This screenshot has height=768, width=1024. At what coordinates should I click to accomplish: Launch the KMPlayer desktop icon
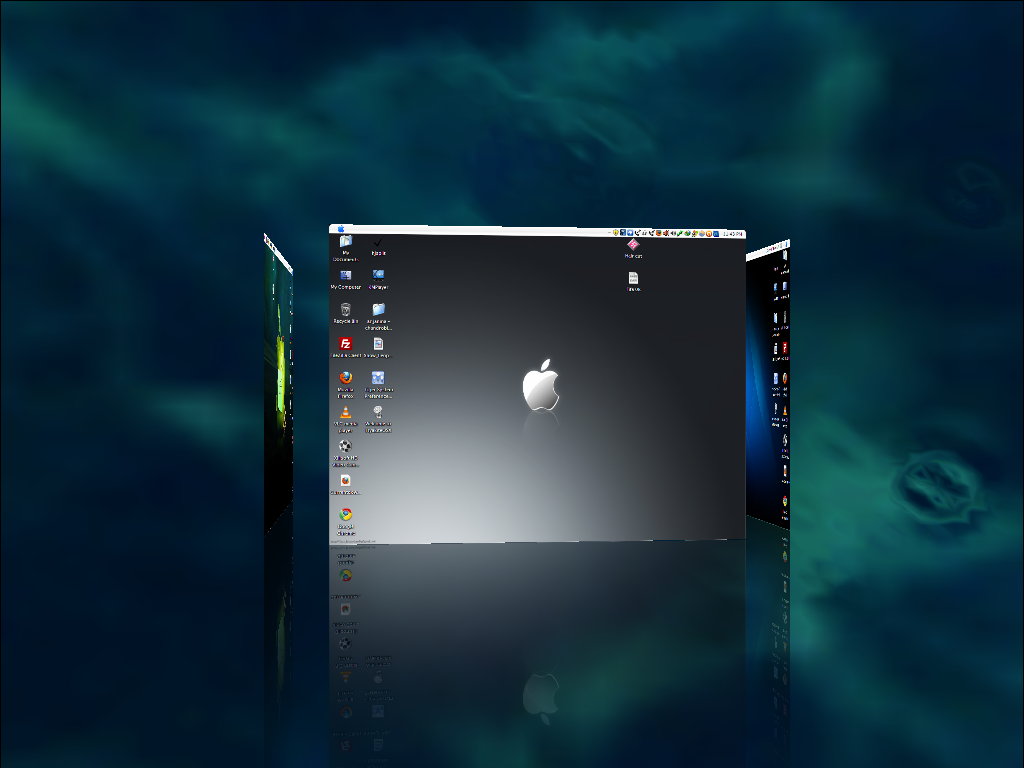tap(378, 276)
